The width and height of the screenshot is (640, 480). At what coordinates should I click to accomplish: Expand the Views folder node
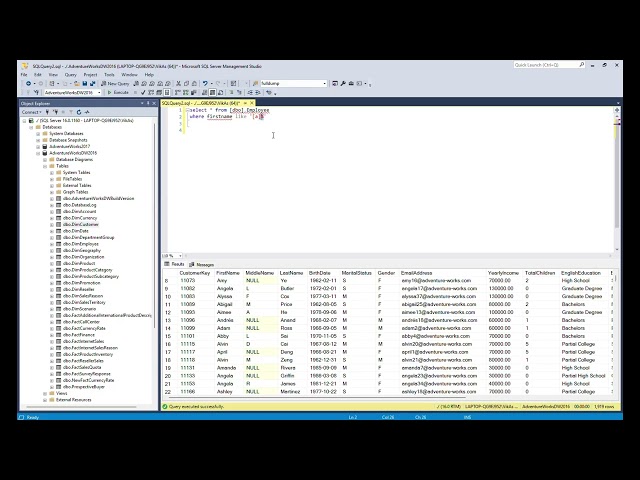45,393
